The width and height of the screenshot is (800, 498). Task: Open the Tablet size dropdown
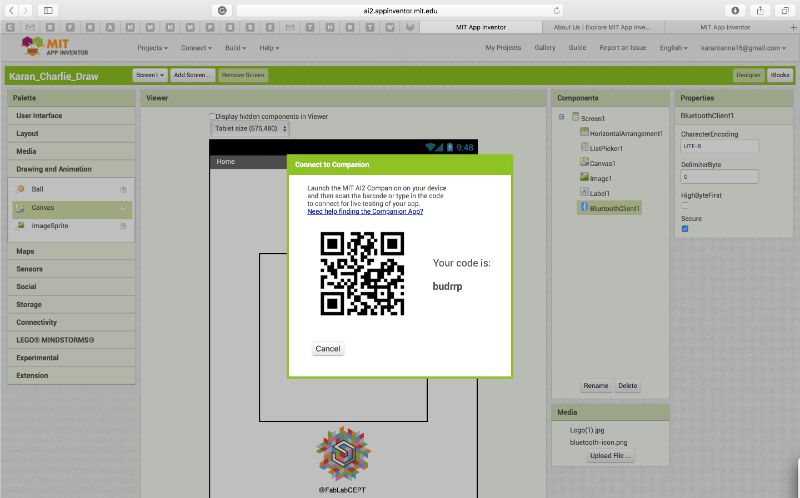click(x=250, y=129)
